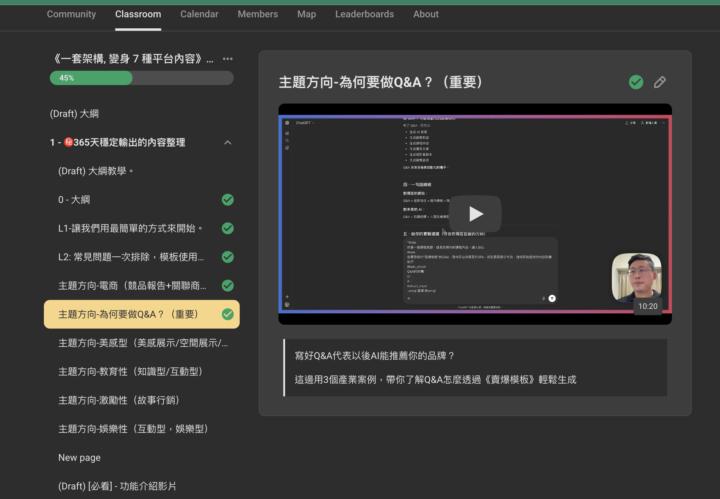Image resolution: width=720 pixels, height=499 pixels.
Task: Open the (Draft) 大綱教學 lesson
Action: [x=96, y=171]
